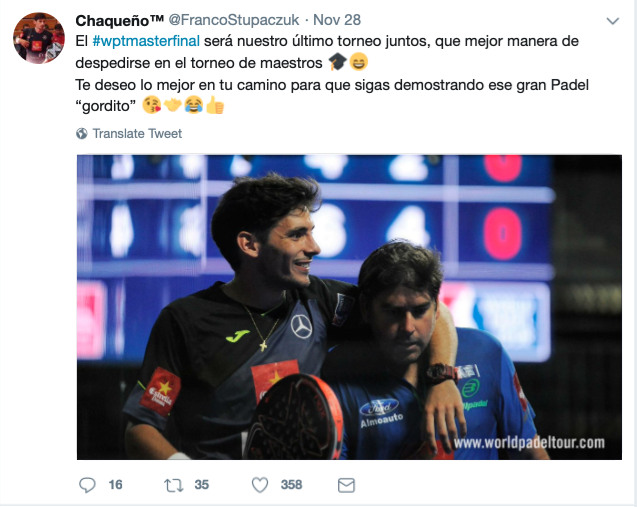Viewport: 637px width, 507px height.
Task: Click the globe icon beside Translate Tweet
Action: 82,133
